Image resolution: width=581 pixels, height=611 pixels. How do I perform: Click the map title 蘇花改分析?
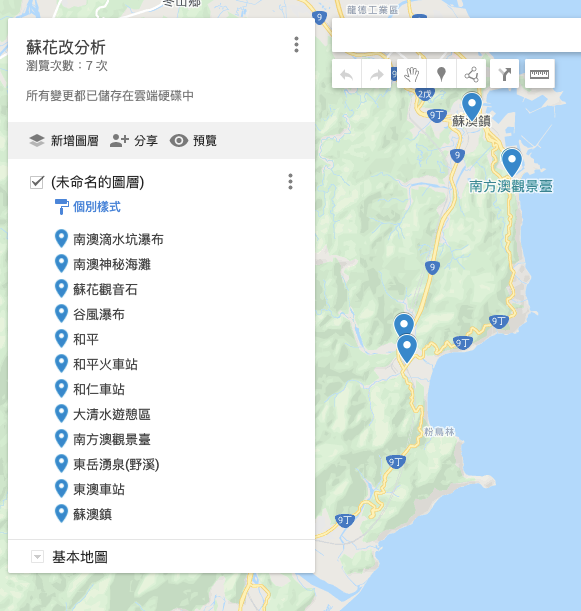(66, 48)
